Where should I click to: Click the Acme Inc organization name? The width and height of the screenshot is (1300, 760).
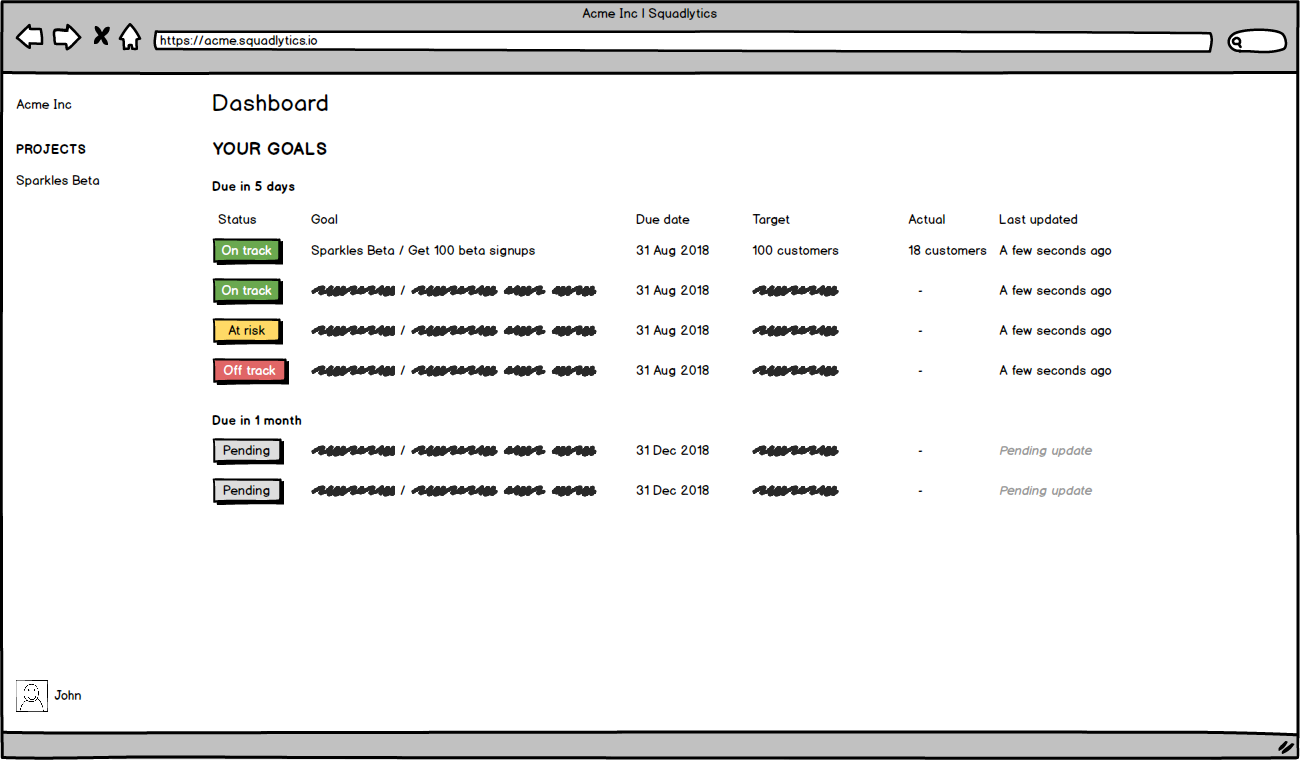coord(43,104)
